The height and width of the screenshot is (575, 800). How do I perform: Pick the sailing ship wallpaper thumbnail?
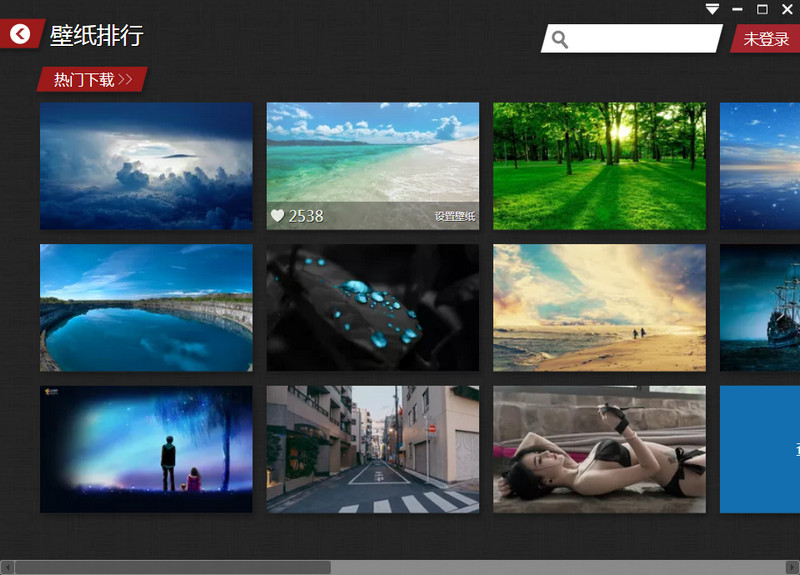tap(760, 308)
